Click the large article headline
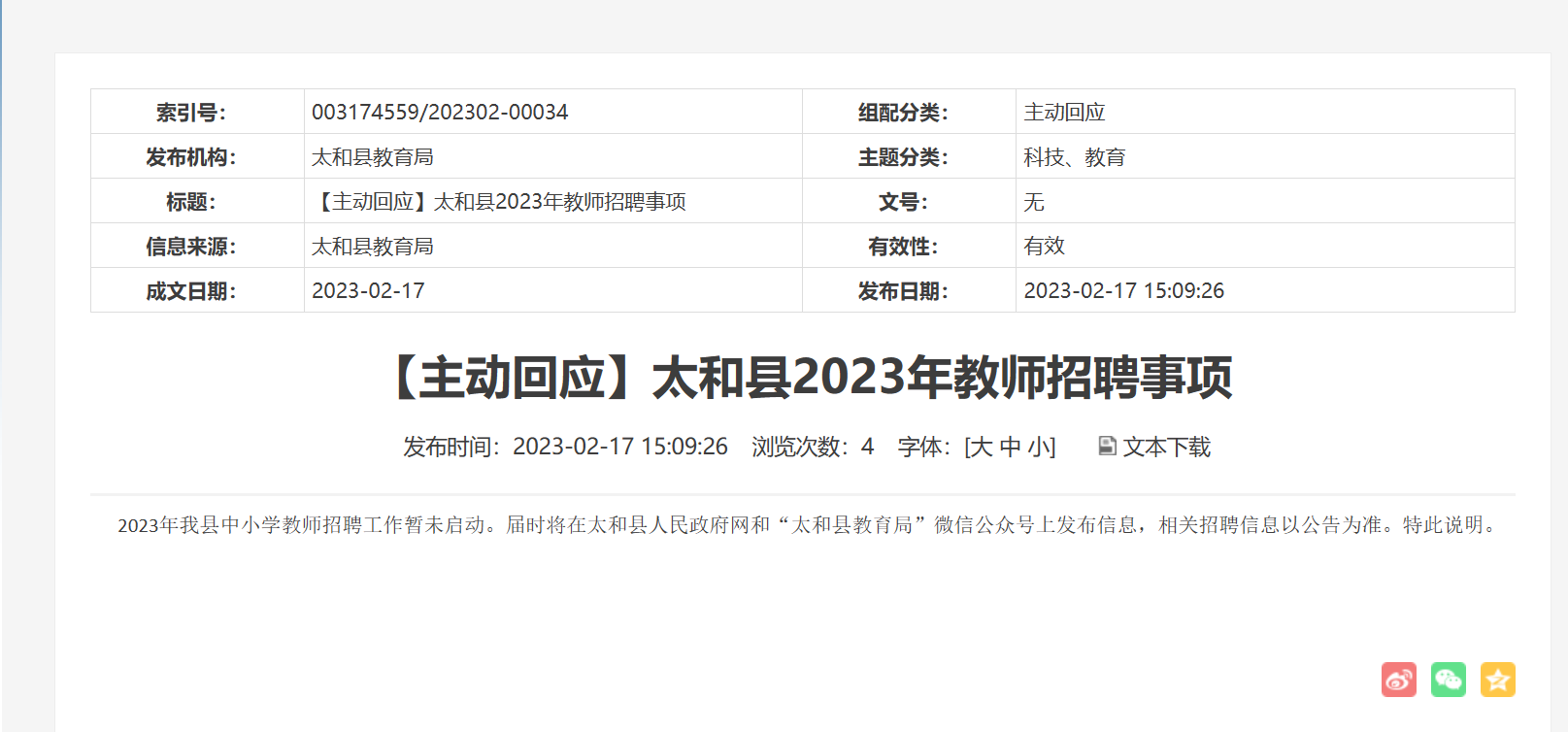 pos(811,377)
